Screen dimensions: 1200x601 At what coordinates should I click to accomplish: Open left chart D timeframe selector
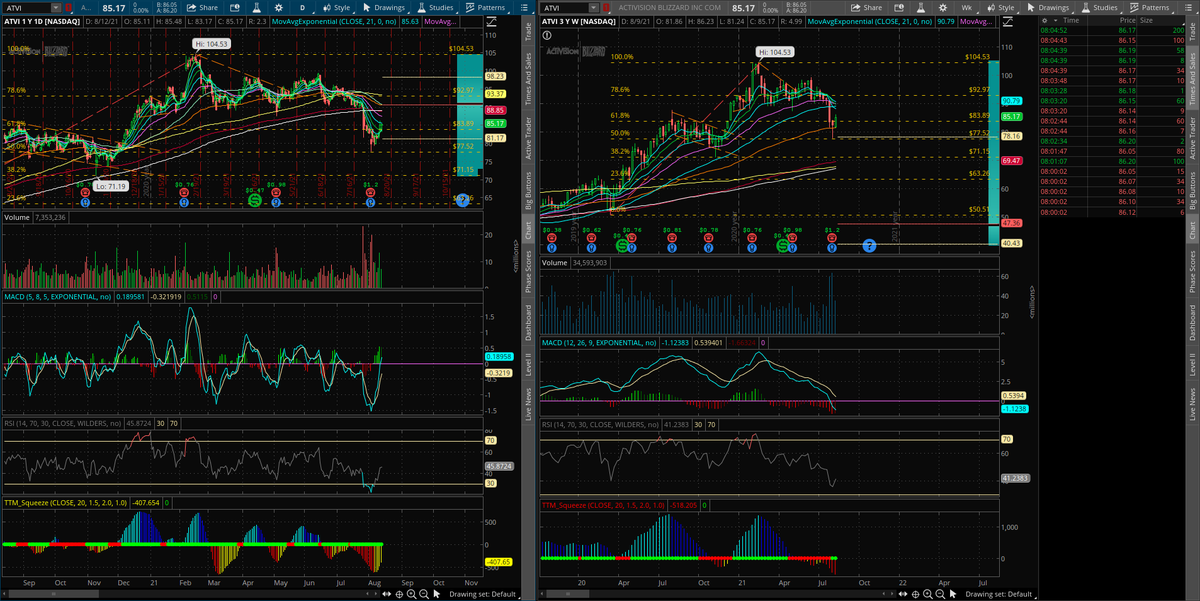coord(303,8)
